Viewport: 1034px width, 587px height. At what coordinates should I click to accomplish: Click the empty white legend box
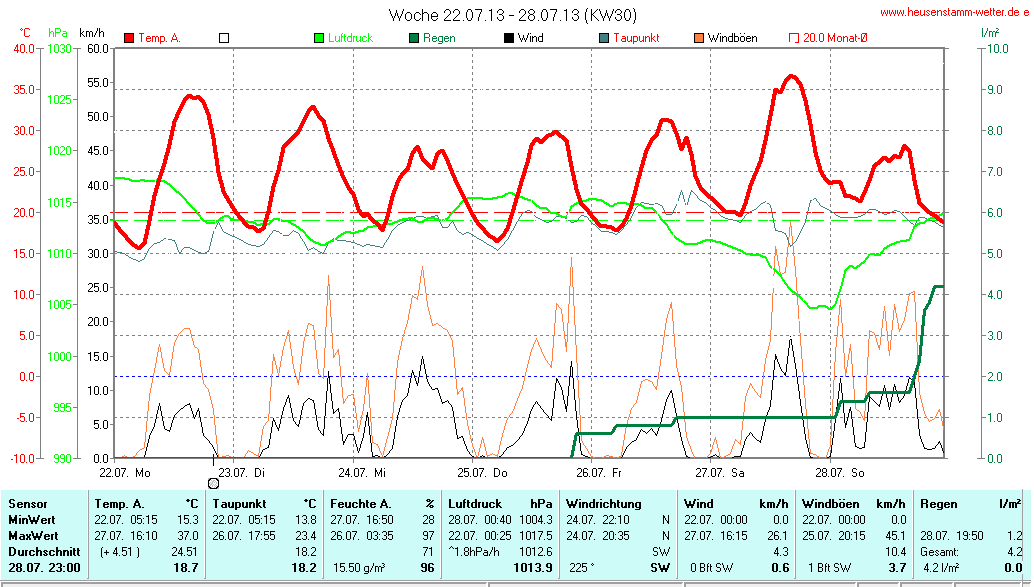[x=224, y=38]
